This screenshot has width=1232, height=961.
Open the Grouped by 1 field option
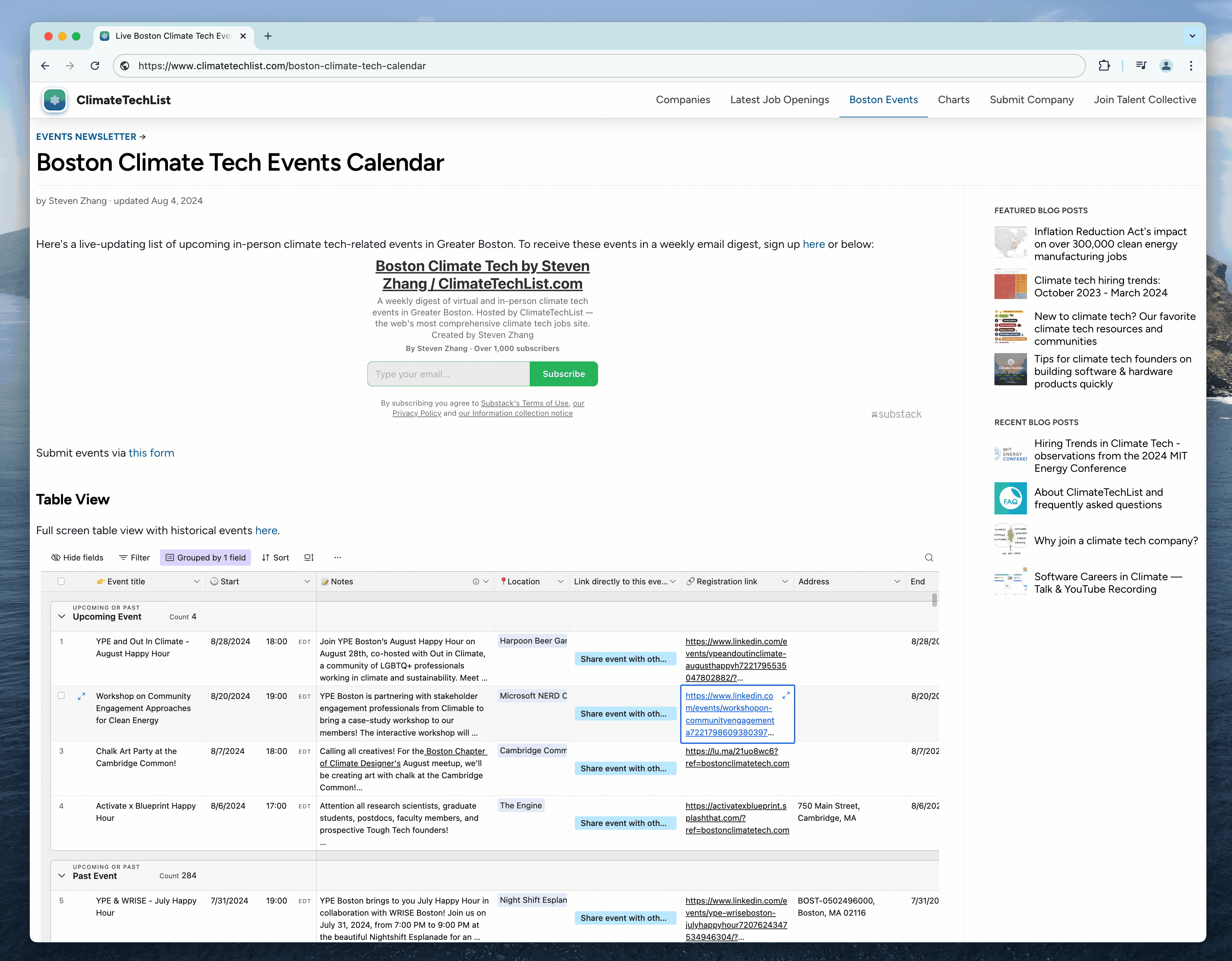coord(205,558)
